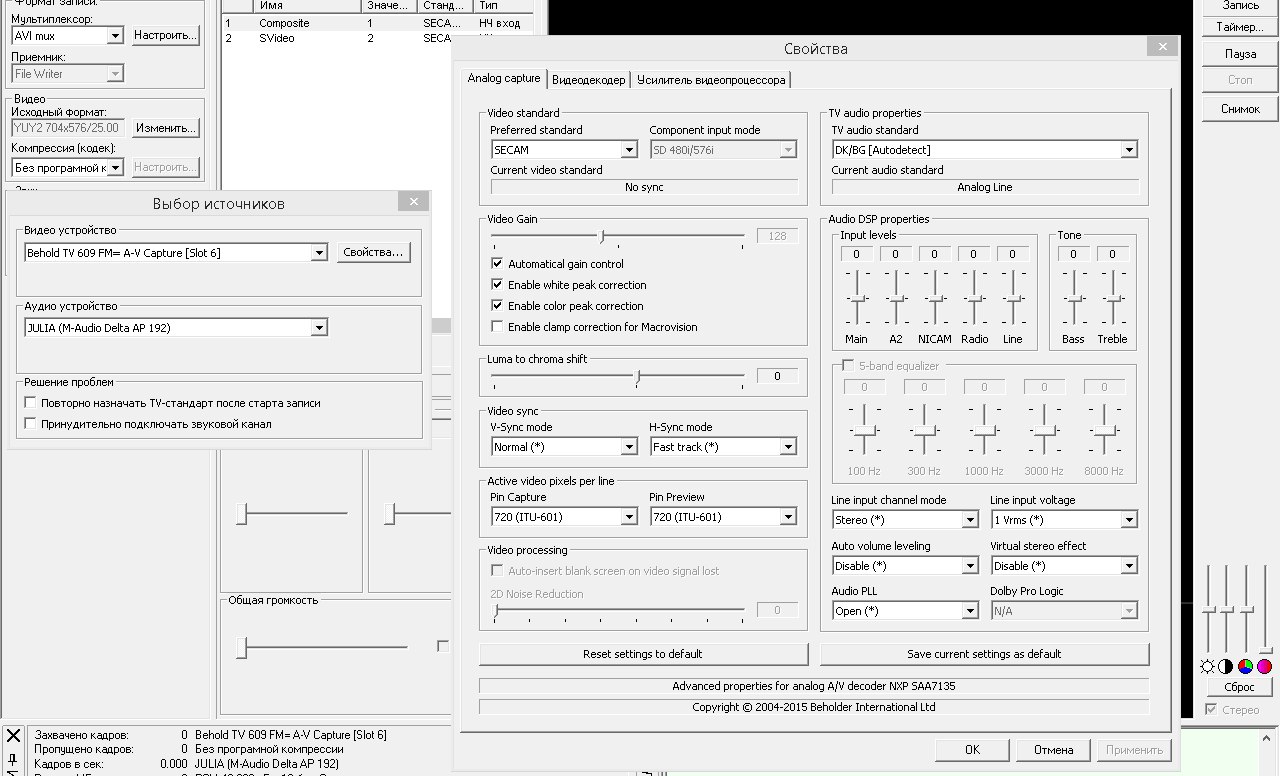This screenshot has width=1280, height=776.
Task: Open Компрессия (кодек) dropdown
Action: (x=115, y=168)
